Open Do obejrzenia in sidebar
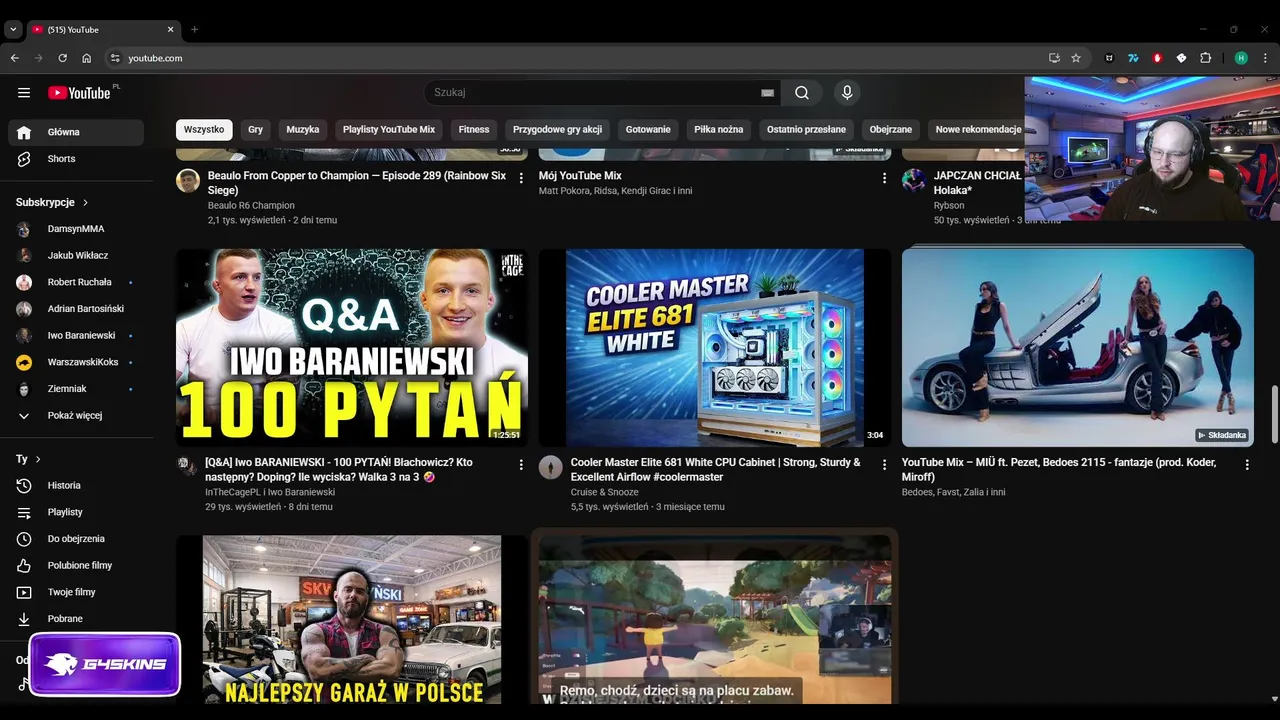Viewport: 1280px width, 720px height. 76,538
